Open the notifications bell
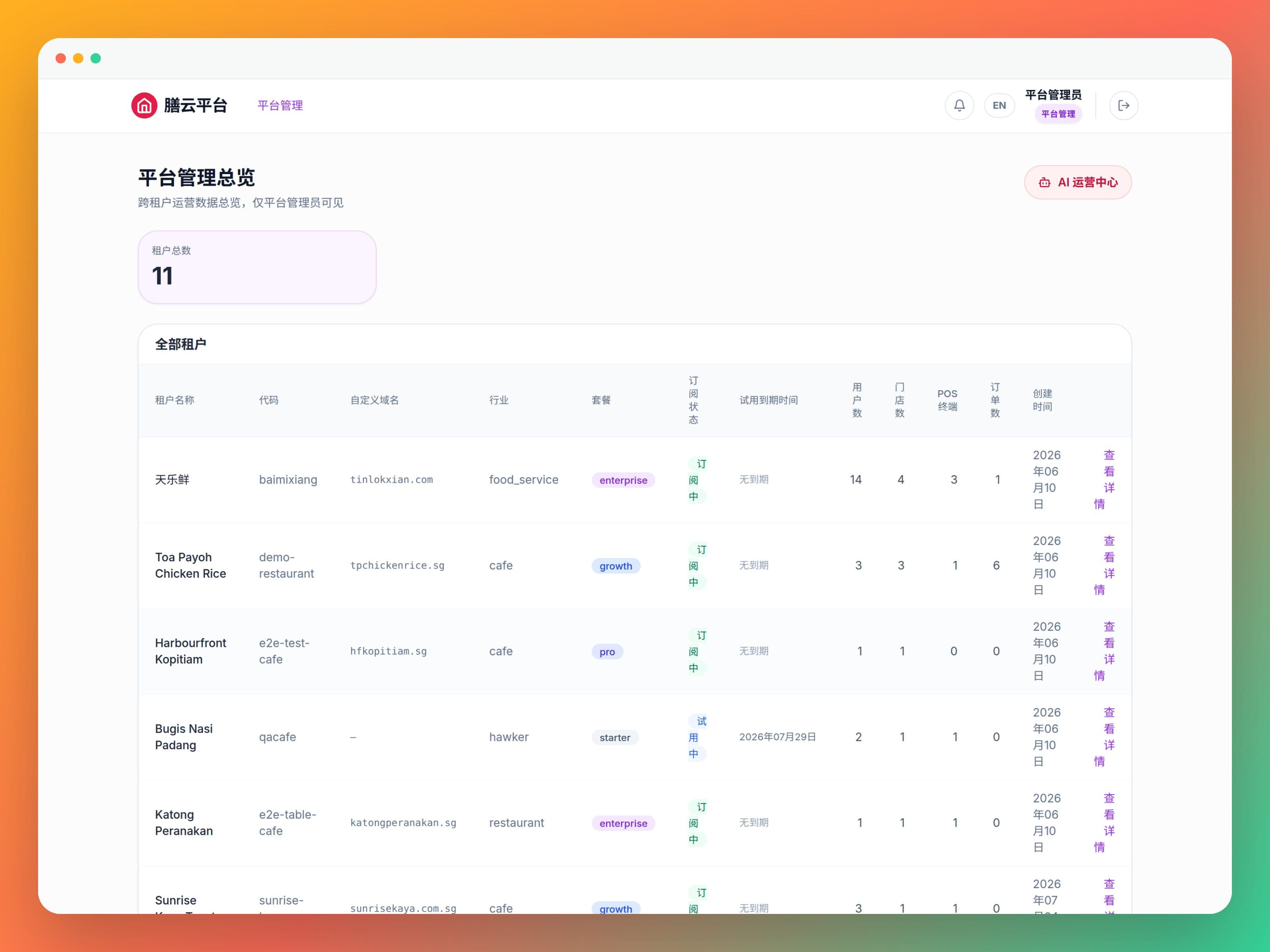Viewport: 1270px width, 952px height. pos(959,106)
